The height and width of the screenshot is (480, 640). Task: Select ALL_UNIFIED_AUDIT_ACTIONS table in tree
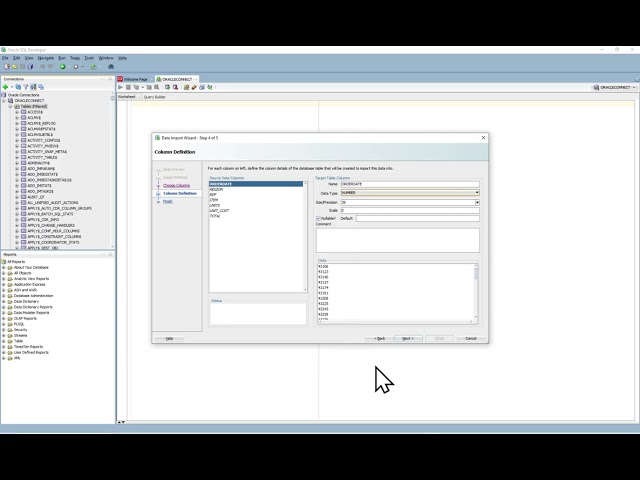pos(53,202)
